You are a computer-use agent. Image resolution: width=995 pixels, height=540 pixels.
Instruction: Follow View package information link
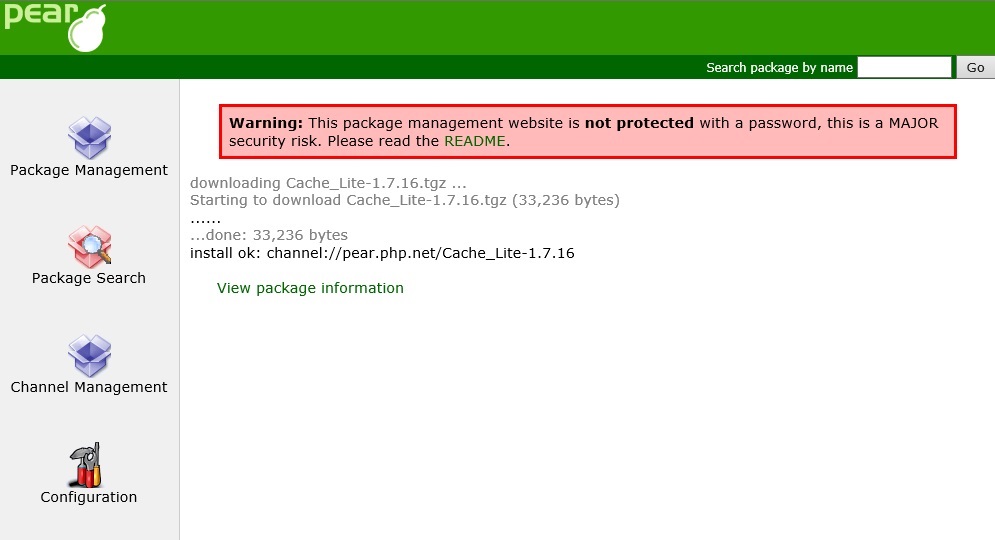click(310, 288)
